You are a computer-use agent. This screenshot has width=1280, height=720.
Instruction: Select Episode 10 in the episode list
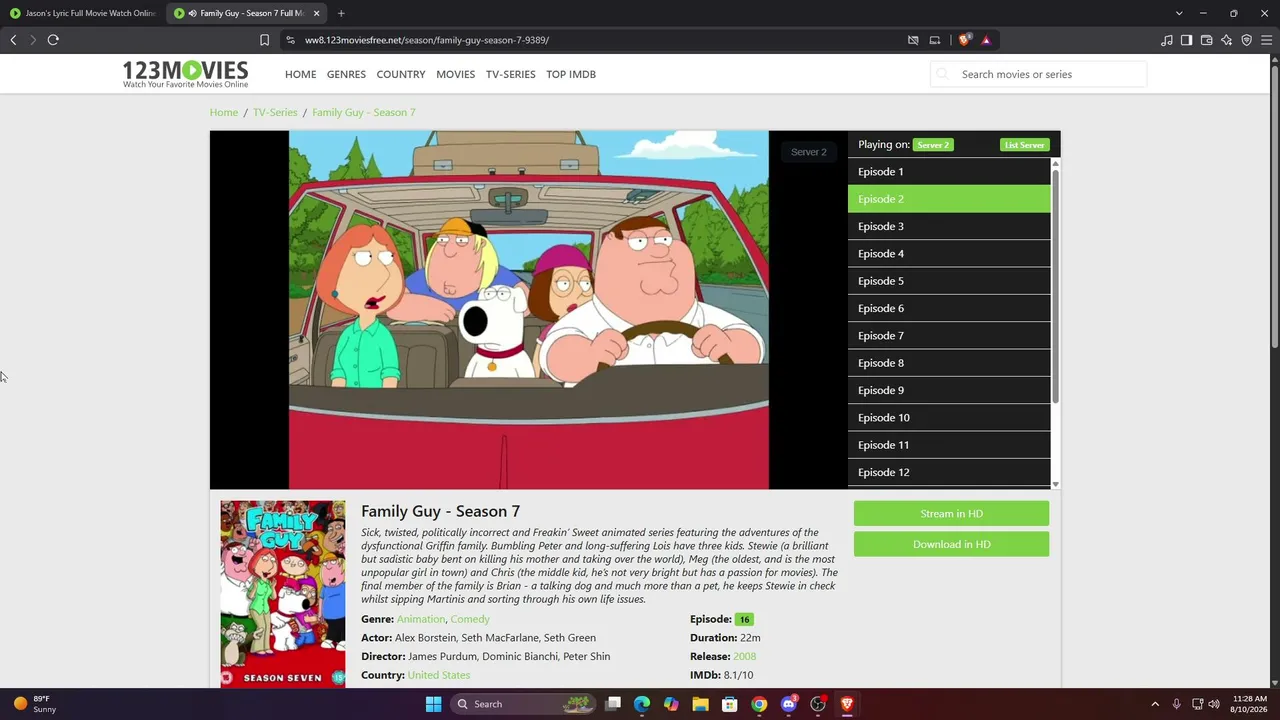(949, 418)
